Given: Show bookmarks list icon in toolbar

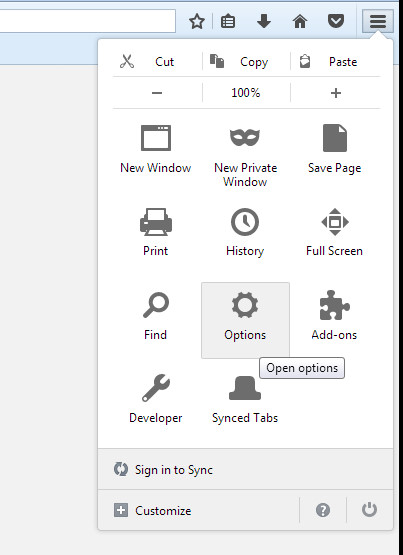Looking at the screenshot, I should point(228,22).
